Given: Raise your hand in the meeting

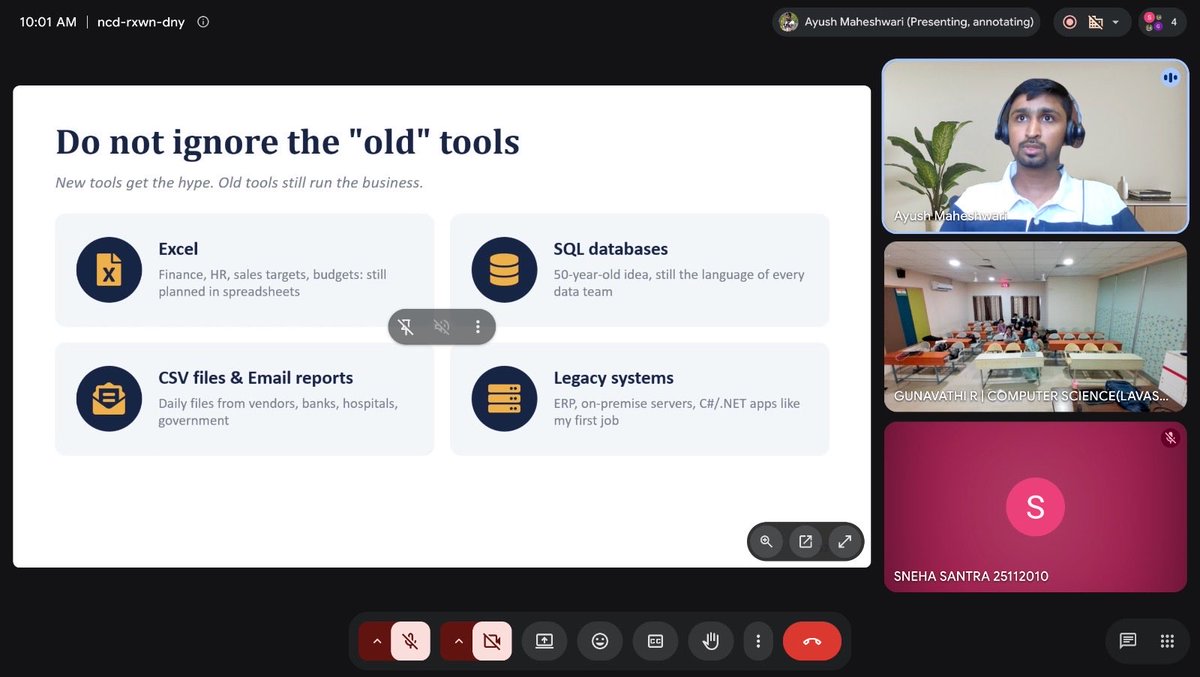Looking at the screenshot, I should pos(711,641).
